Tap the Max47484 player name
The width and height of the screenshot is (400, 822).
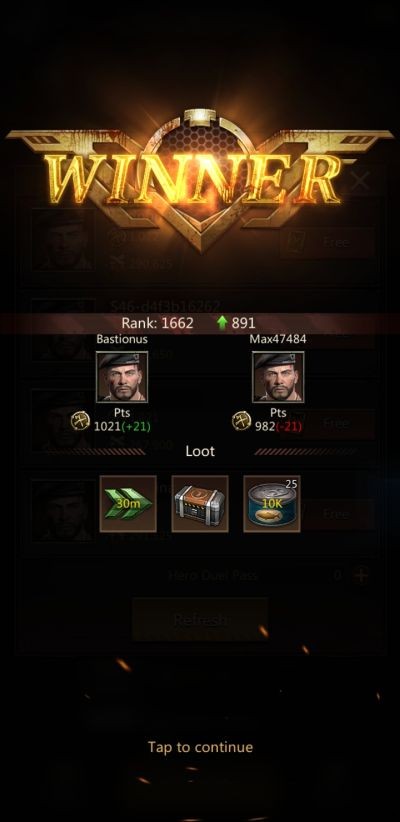[x=278, y=339]
